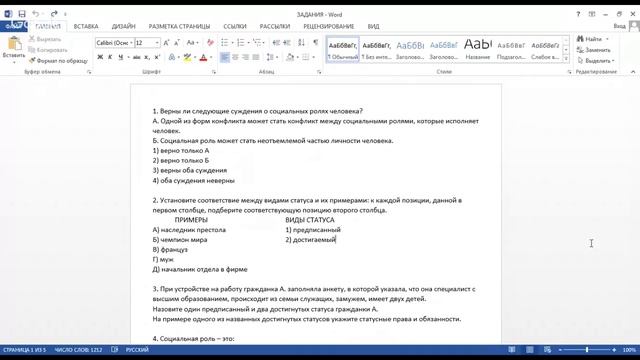The height and width of the screenshot is (360, 640).
Task: Justify the paragraph text
Action: 256,57
